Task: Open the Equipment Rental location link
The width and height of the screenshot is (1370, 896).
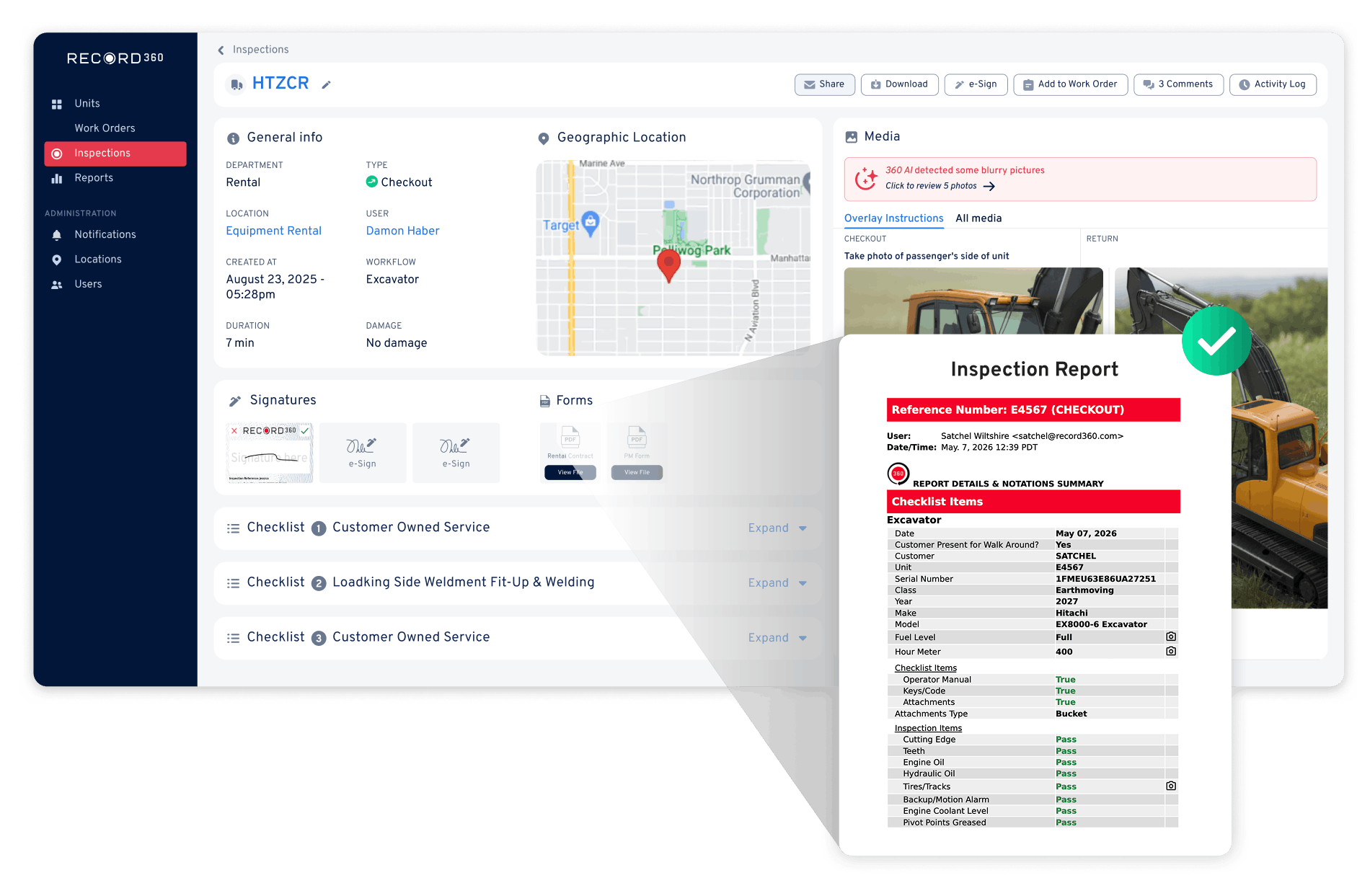Action: coord(273,231)
